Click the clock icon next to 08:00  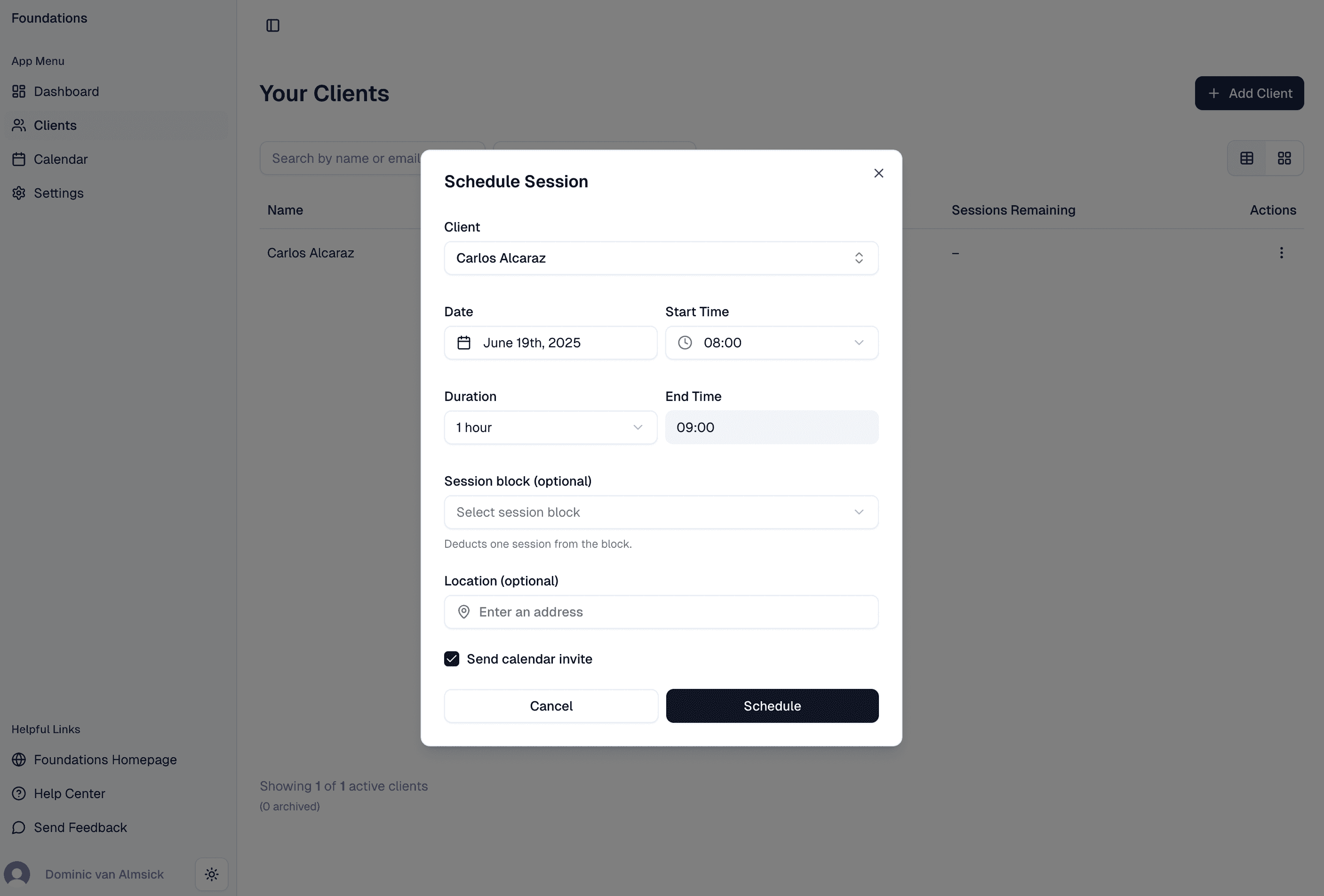[685, 343]
